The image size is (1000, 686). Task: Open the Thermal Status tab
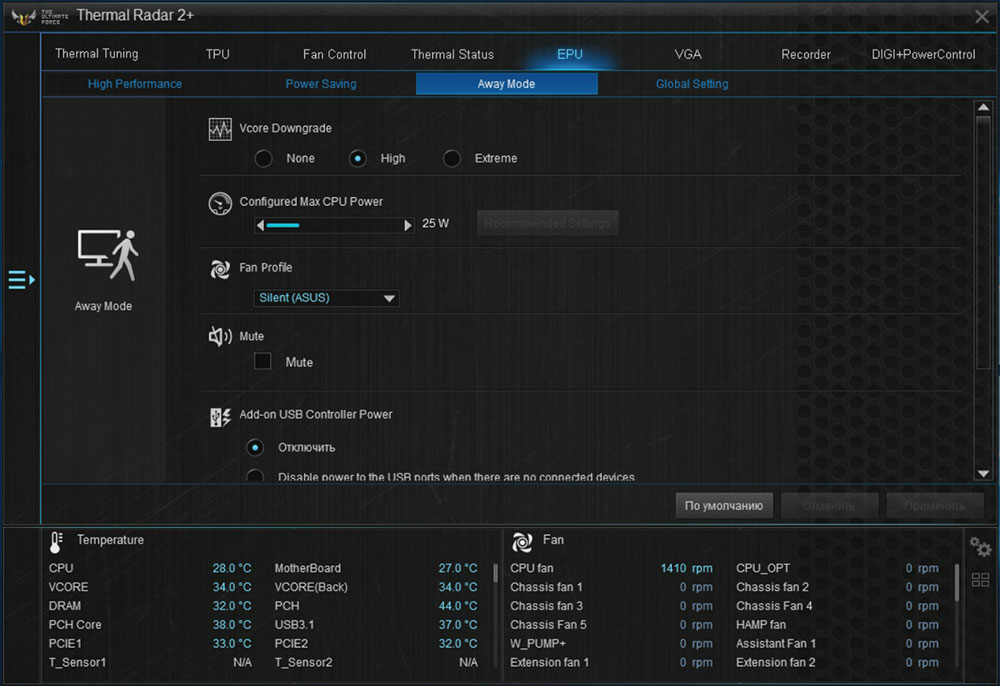[x=452, y=54]
